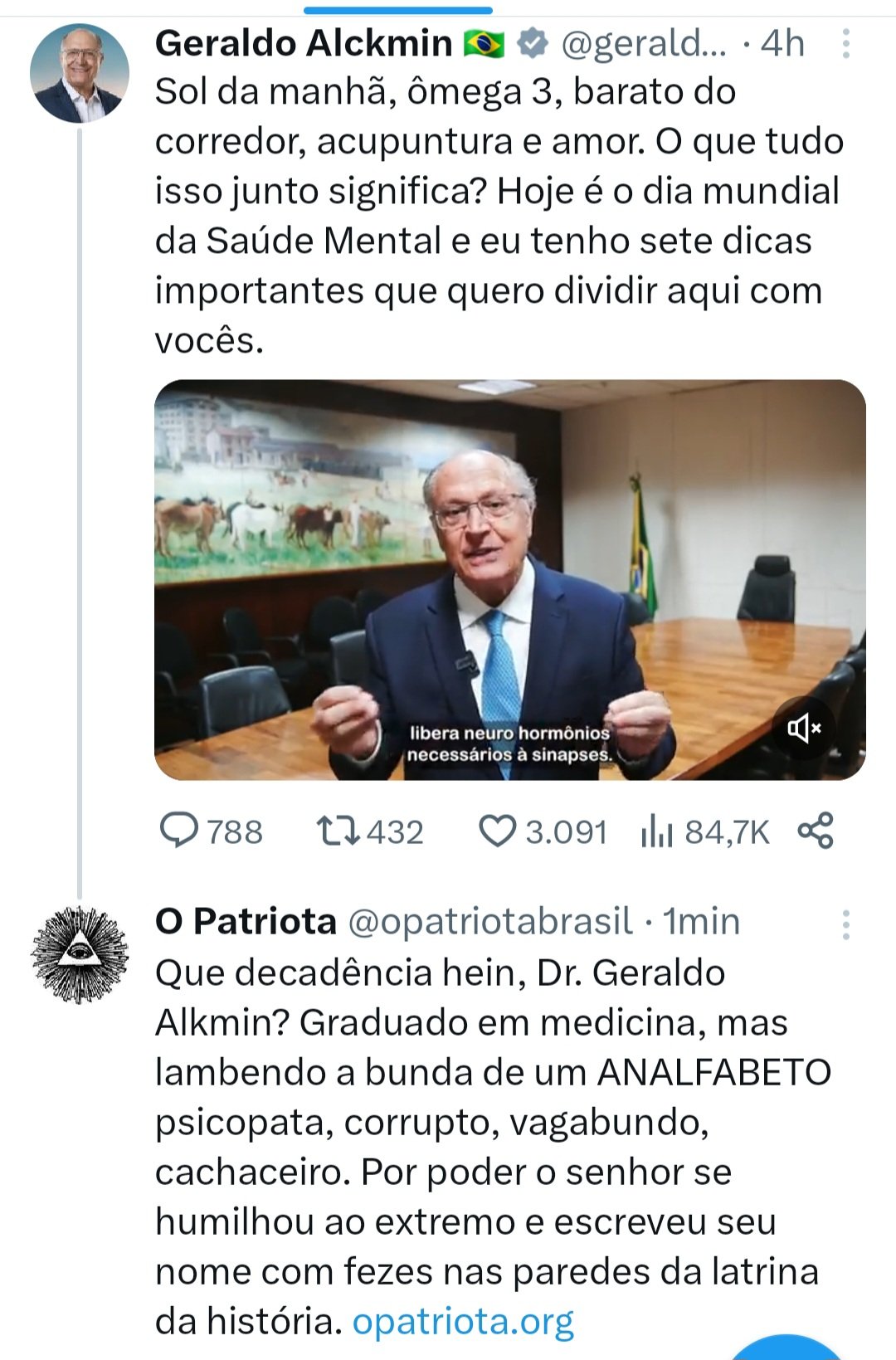This screenshot has width=896, height=1360.
Task: Open Geraldo Alckmin's profile picture
Action: coord(80,73)
